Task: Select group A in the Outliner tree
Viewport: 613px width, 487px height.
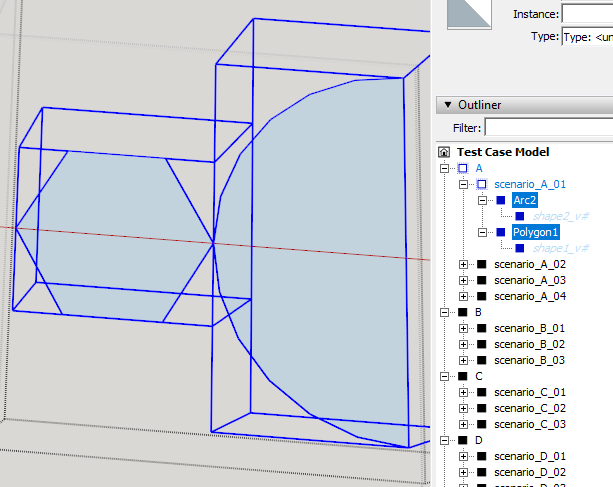Action: coord(479,168)
